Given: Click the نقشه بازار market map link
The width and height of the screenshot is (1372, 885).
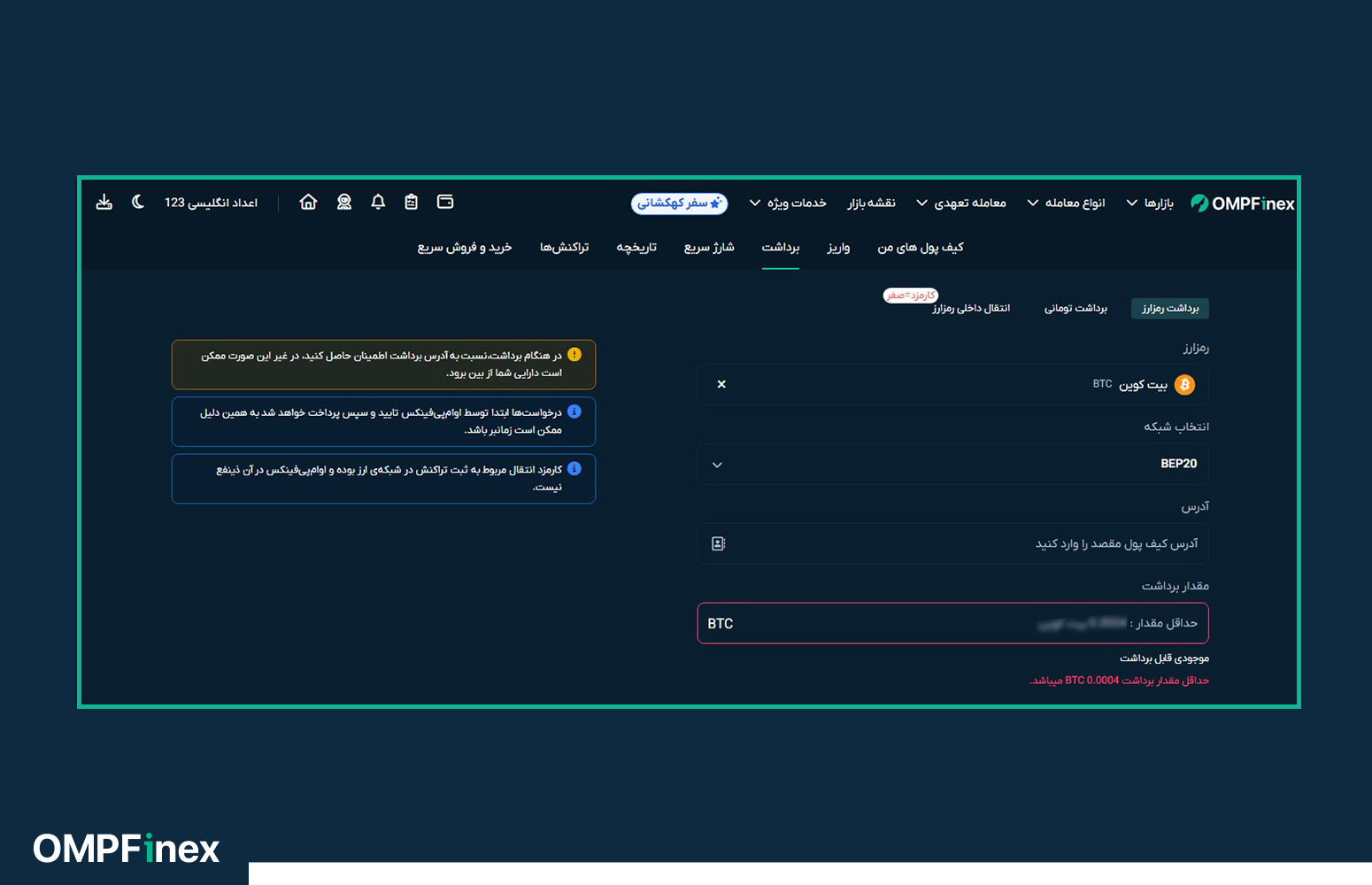Looking at the screenshot, I should pos(871,204).
